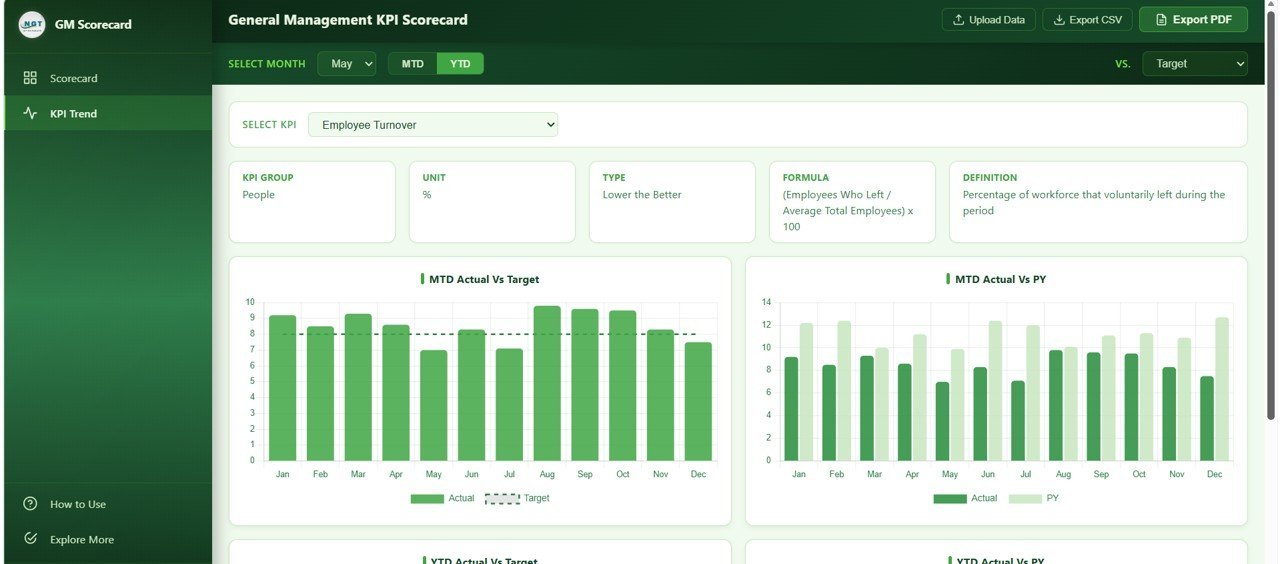Open the Scorecard page from sidebar

(x=73, y=78)
